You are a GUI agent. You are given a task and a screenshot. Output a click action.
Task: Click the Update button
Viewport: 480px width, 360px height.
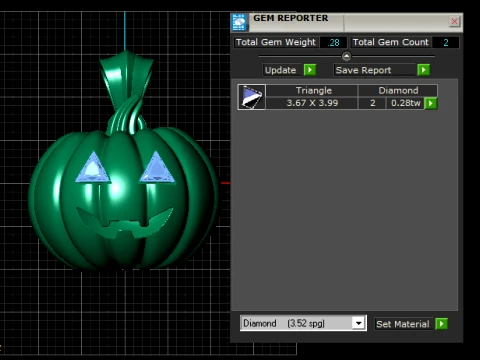click(x=282, y=70)
